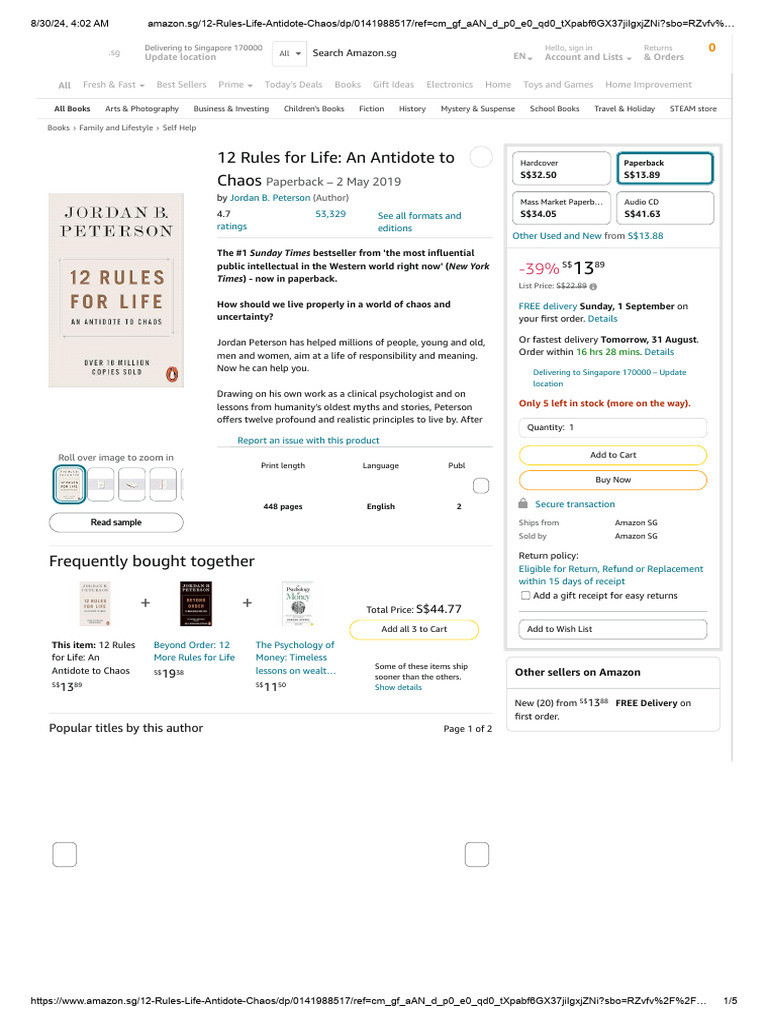Click the Buy Now button
The width and height of the screenshot is (768, 1024).
click(x=613, y=480)
